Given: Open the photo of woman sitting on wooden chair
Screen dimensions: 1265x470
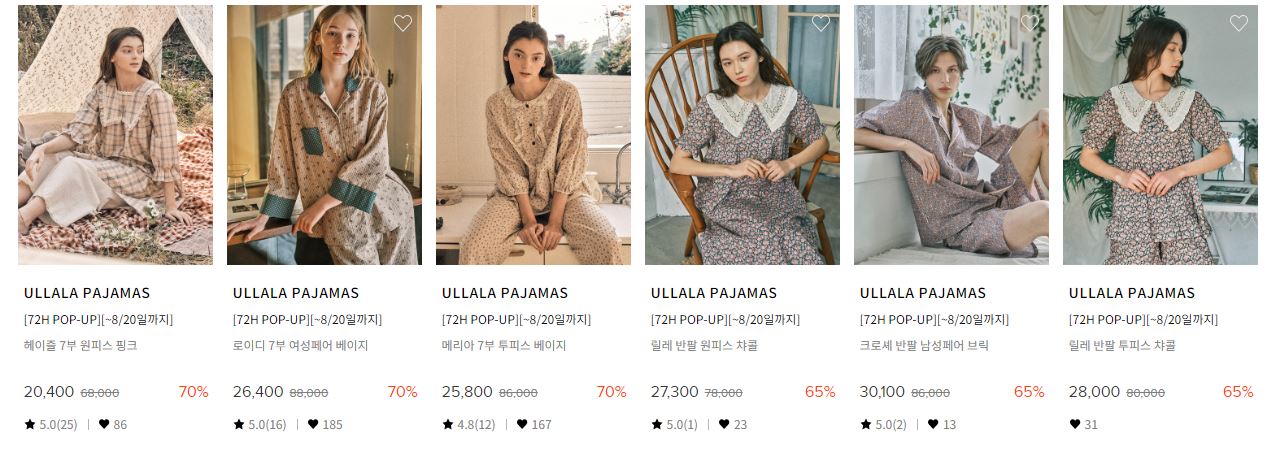Looking at the screenshot, I should pos(742,135).
